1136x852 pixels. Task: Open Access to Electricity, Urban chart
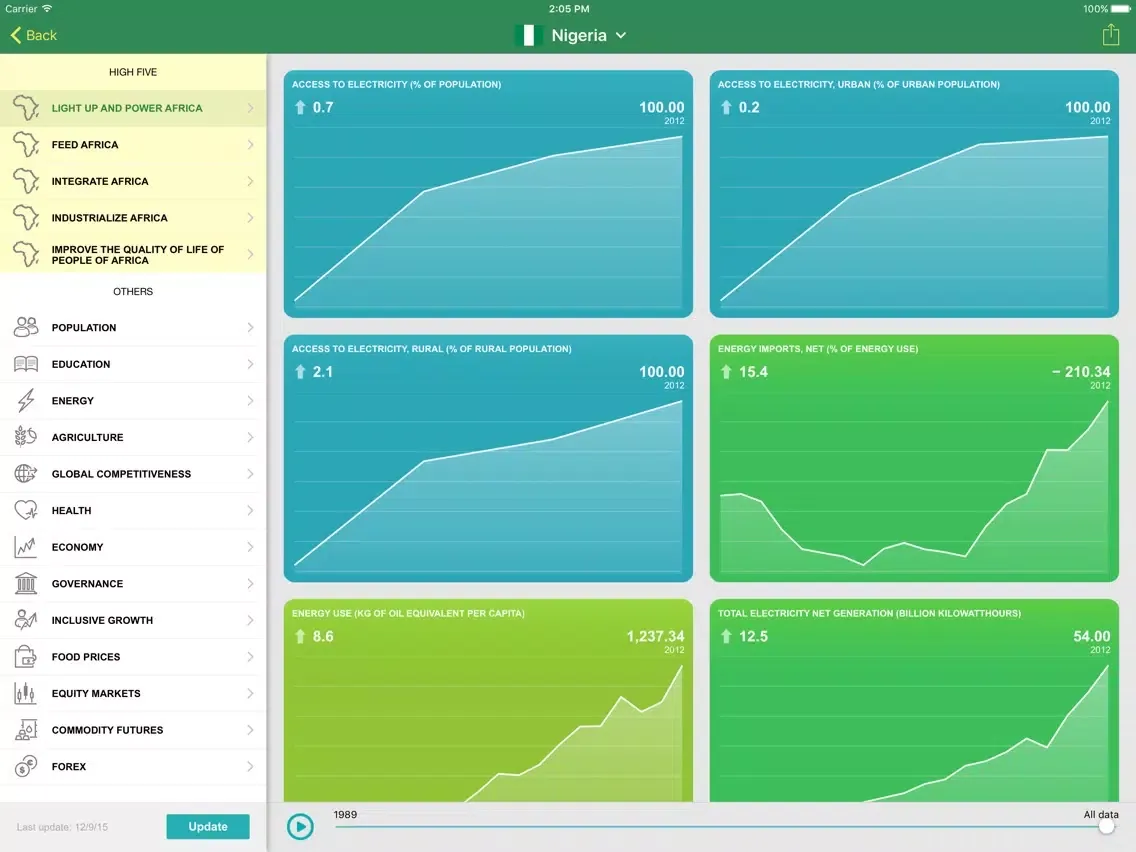(x=914, y=193)
